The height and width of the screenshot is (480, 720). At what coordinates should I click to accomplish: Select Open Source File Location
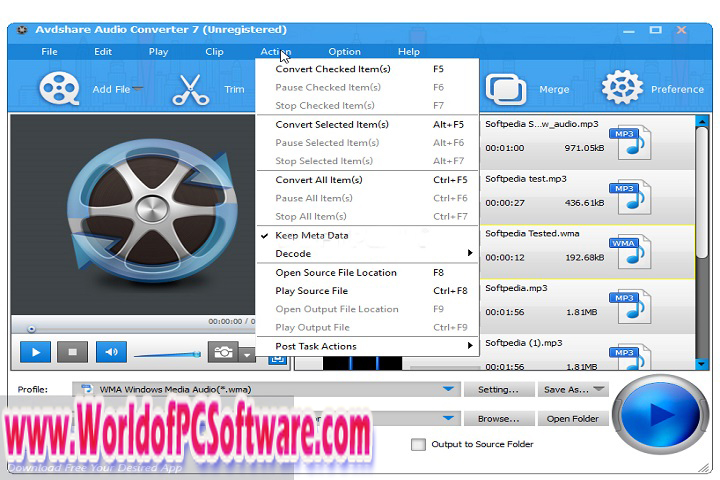coord(367,272)
